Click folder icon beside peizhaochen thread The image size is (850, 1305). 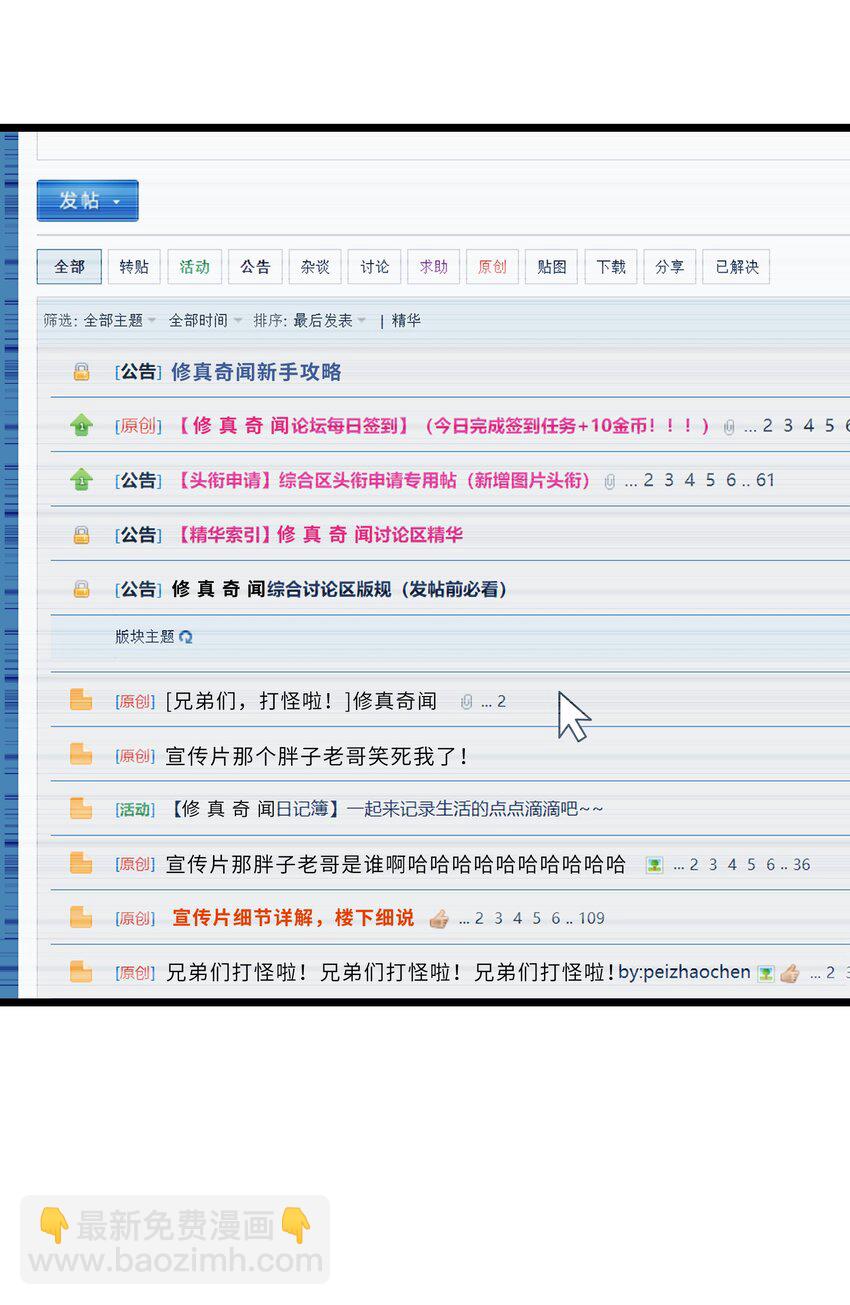coord(81,971)
